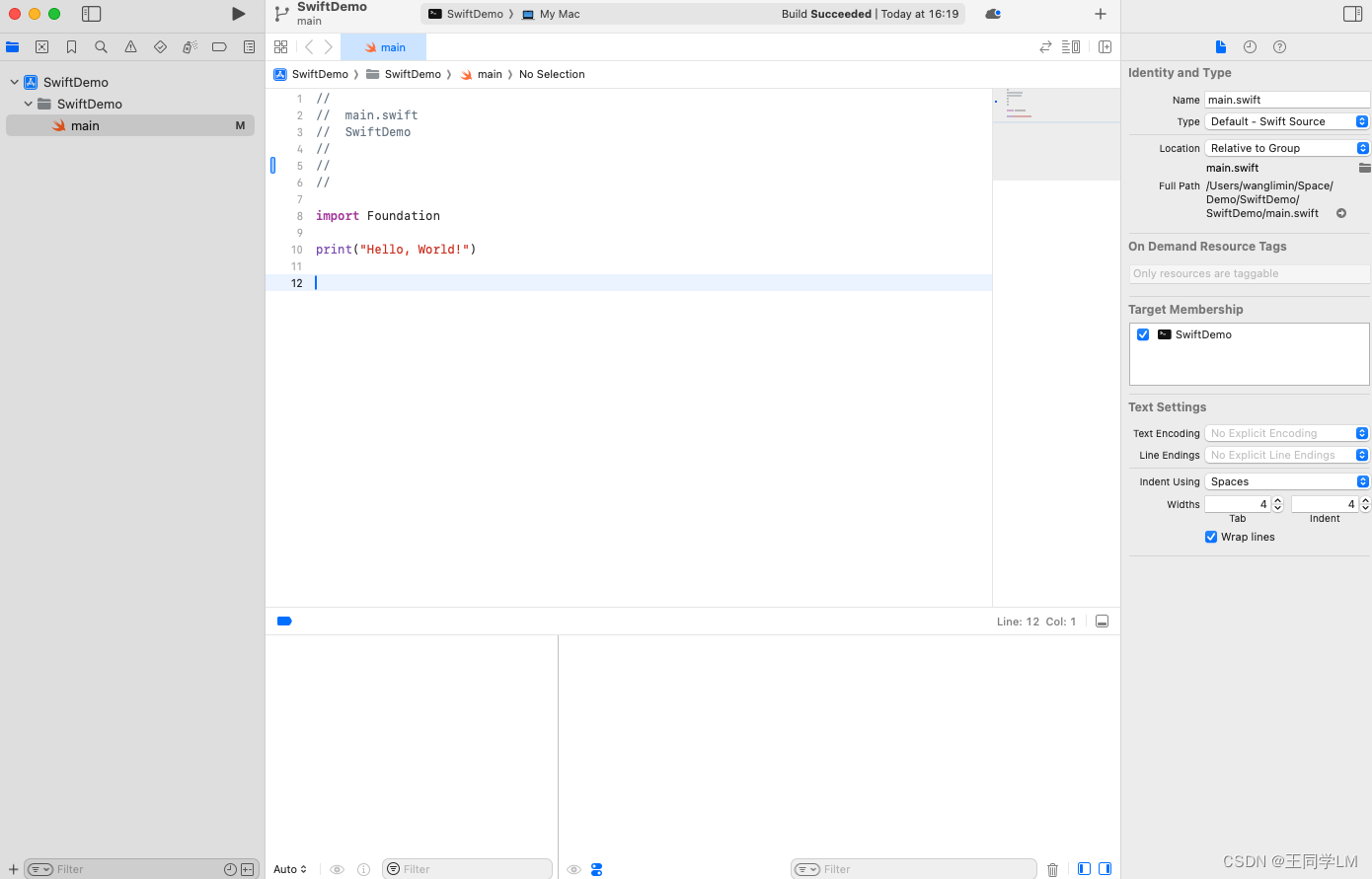Open main file in the jump bar
The height and width of the screenshot is (879, 1372).
[481, 74]
